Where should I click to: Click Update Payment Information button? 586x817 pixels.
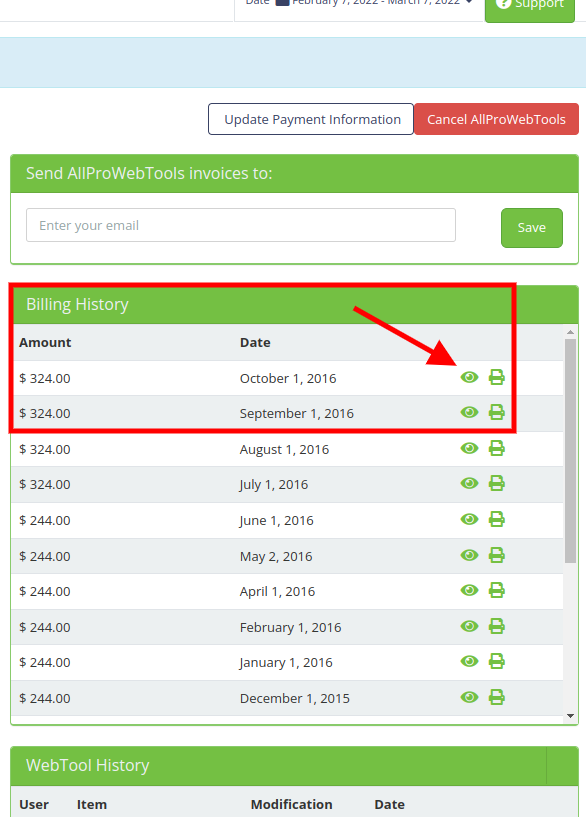pyautogui.click(x=311, y=119)
